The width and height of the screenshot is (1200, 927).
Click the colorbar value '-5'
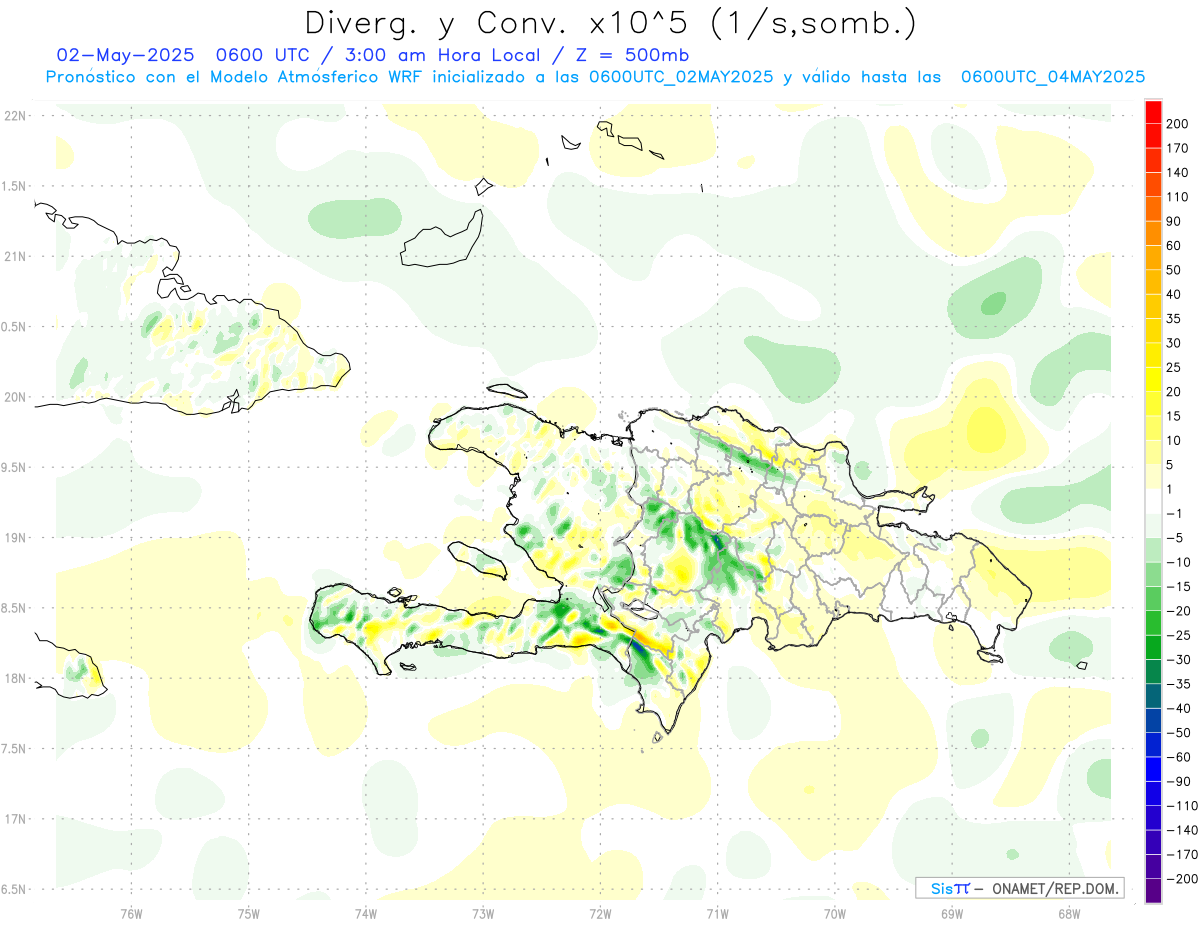click(1175, 538)
